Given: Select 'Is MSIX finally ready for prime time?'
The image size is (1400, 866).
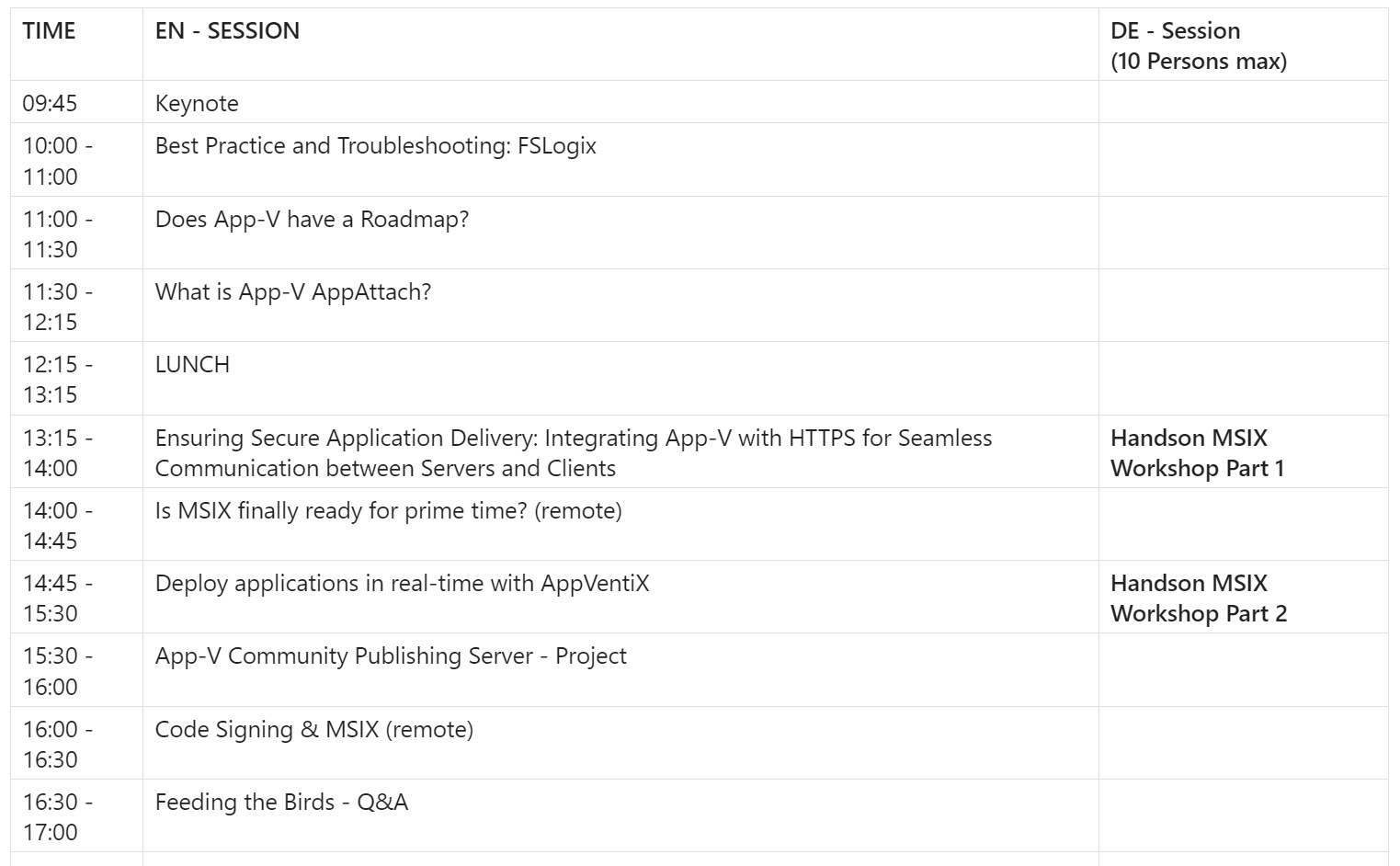Looking at the screenshot, I should (388, 511).
